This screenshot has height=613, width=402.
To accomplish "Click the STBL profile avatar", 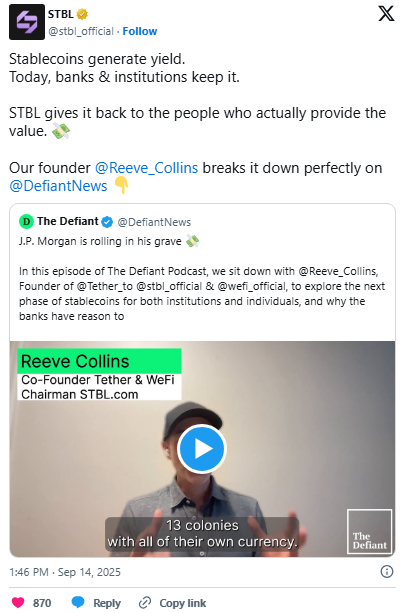I will coord(27,22).
